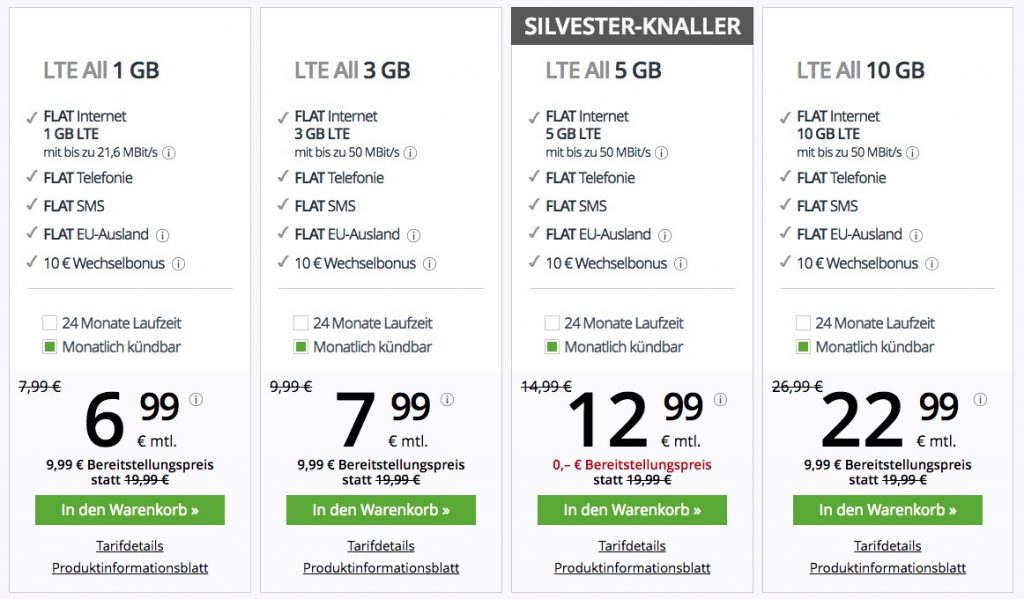
Task: Click Wechselbonus info icon in LTE All 10 GB
Action: 932,264
